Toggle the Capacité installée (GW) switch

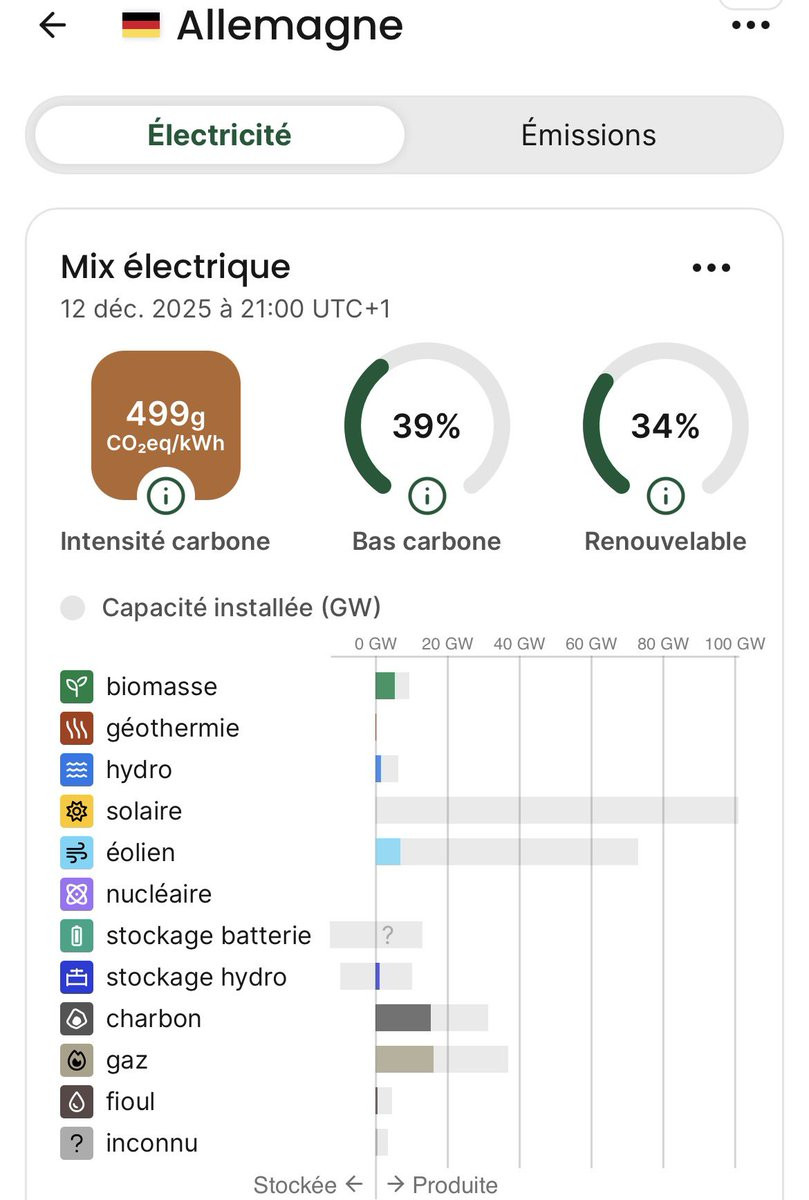tap(73, 608)
